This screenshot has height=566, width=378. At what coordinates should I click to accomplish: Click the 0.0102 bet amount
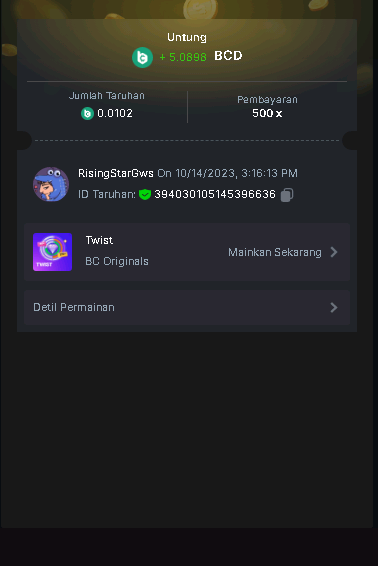pos(115,113)
